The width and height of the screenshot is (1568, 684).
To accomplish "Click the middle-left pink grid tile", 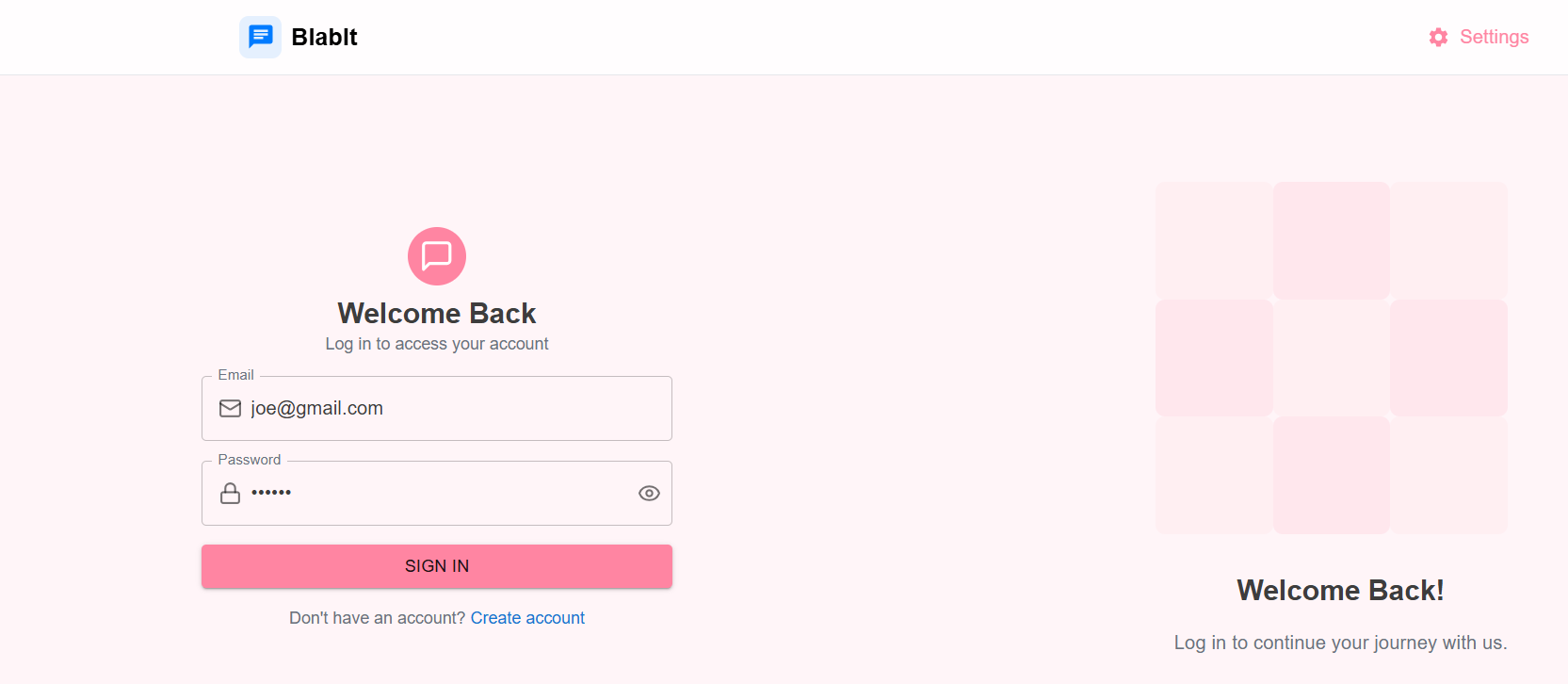I will tap(1214, 358).
